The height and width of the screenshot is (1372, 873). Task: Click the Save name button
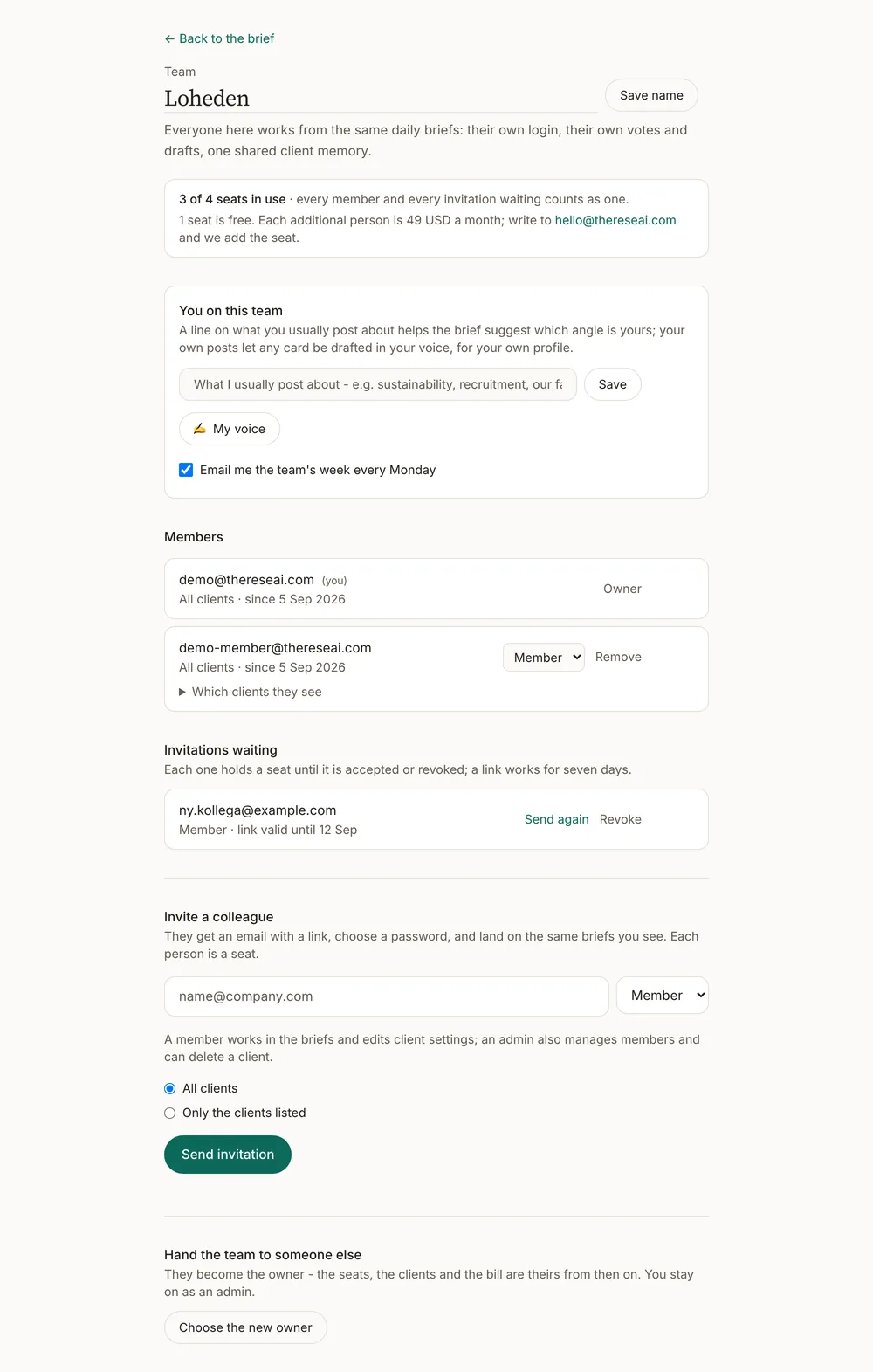click(651, 95)
